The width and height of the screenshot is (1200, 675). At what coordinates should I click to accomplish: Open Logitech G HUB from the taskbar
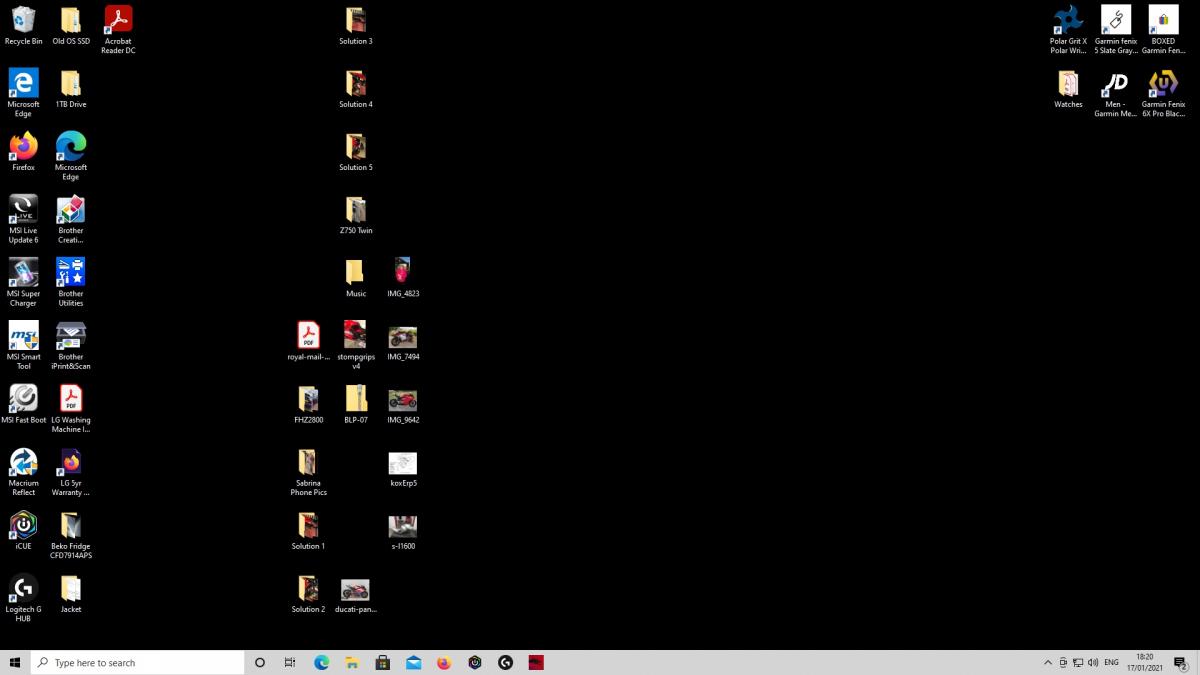click(505, 662)
